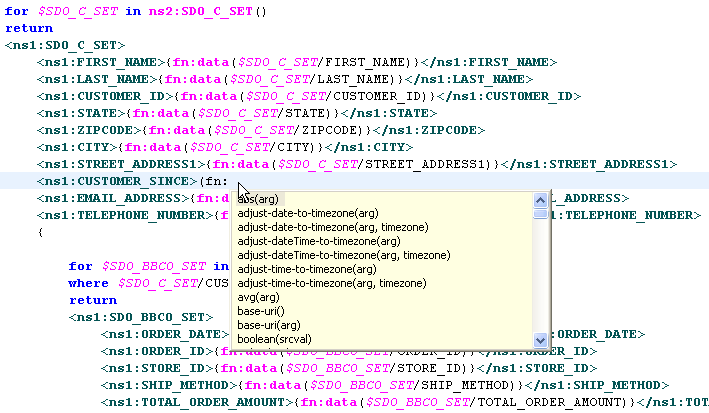Click the ns1:ORDER_ID opening tag

[x=157, y=351]
